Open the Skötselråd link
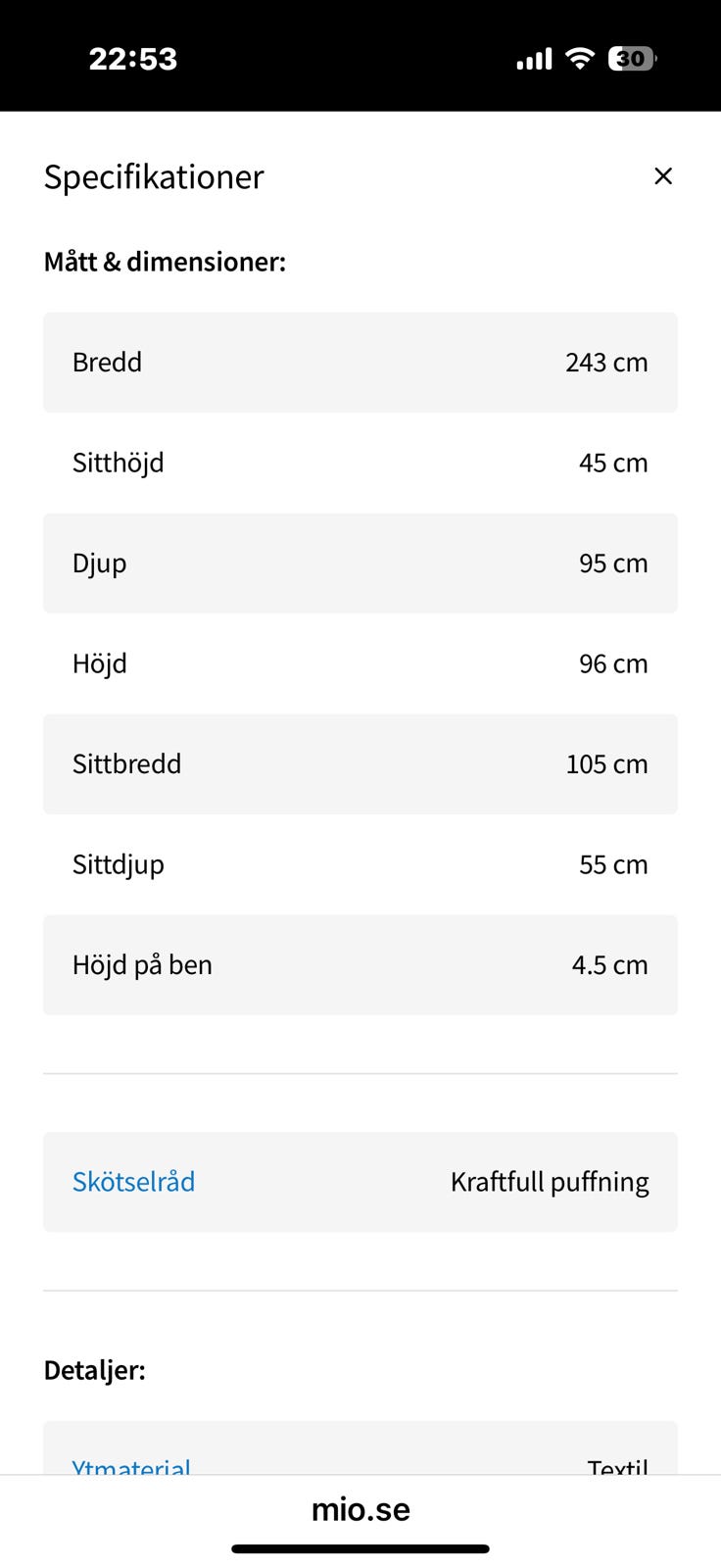The width and height of the screenshot is (721, 1568). pos(133,1182)
